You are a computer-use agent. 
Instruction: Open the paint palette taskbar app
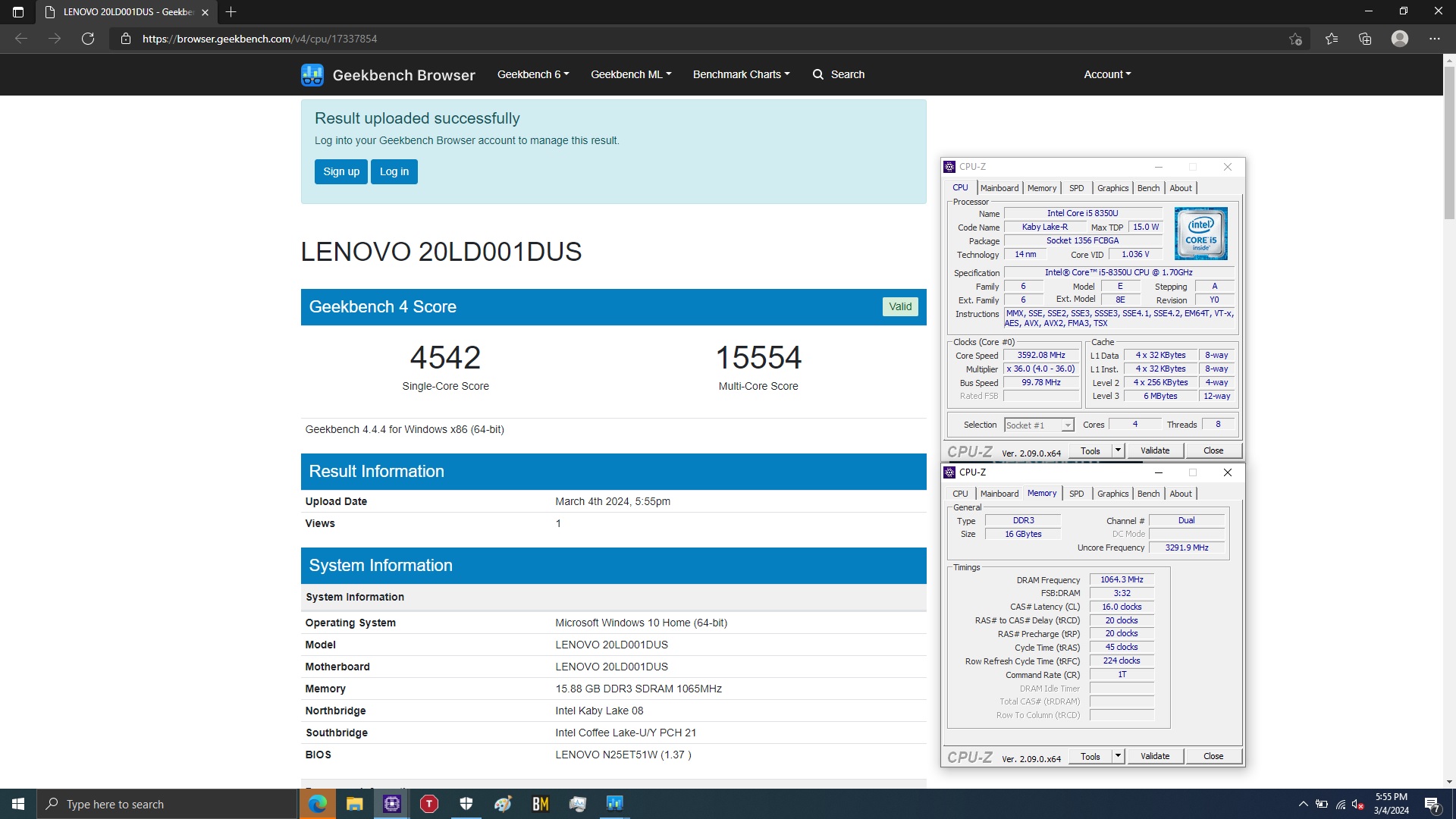tap(504, 804)
